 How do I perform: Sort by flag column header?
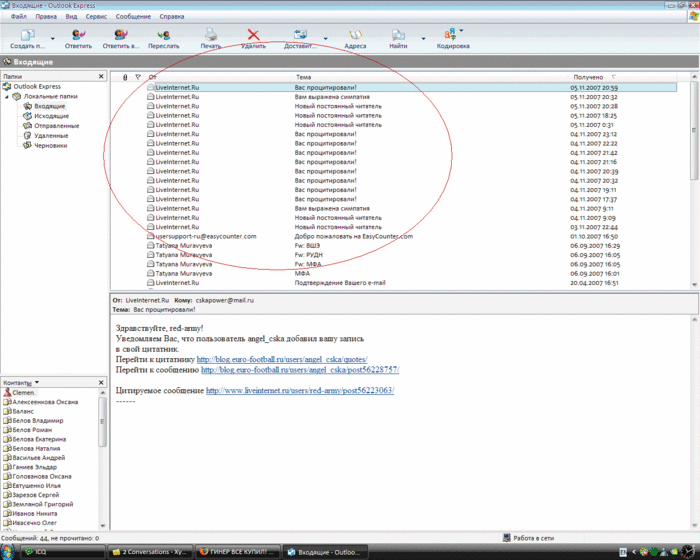click(x=138, y=77)
